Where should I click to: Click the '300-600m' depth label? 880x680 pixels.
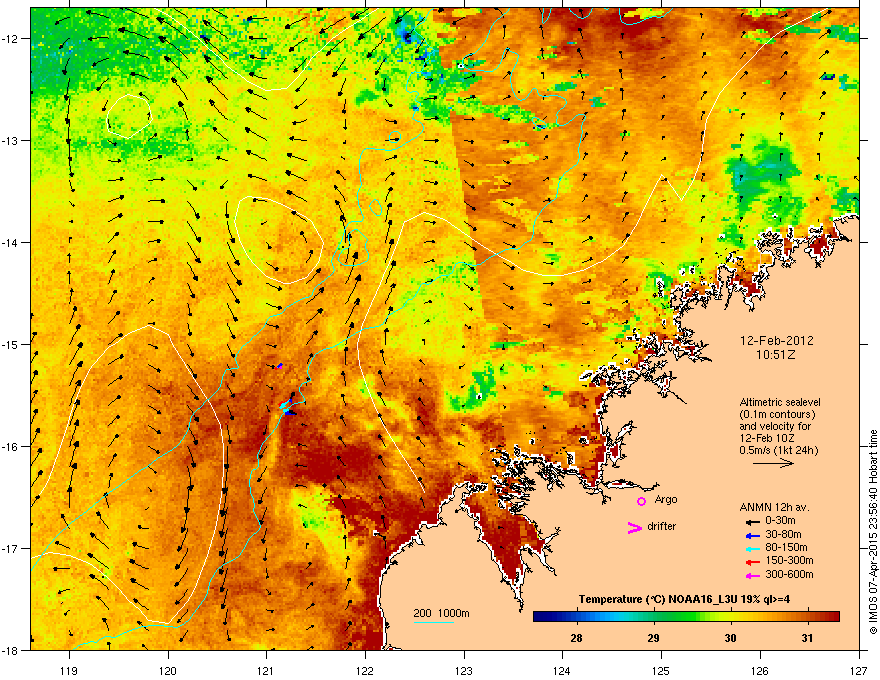pyautogui.click(x=789, y=574)
